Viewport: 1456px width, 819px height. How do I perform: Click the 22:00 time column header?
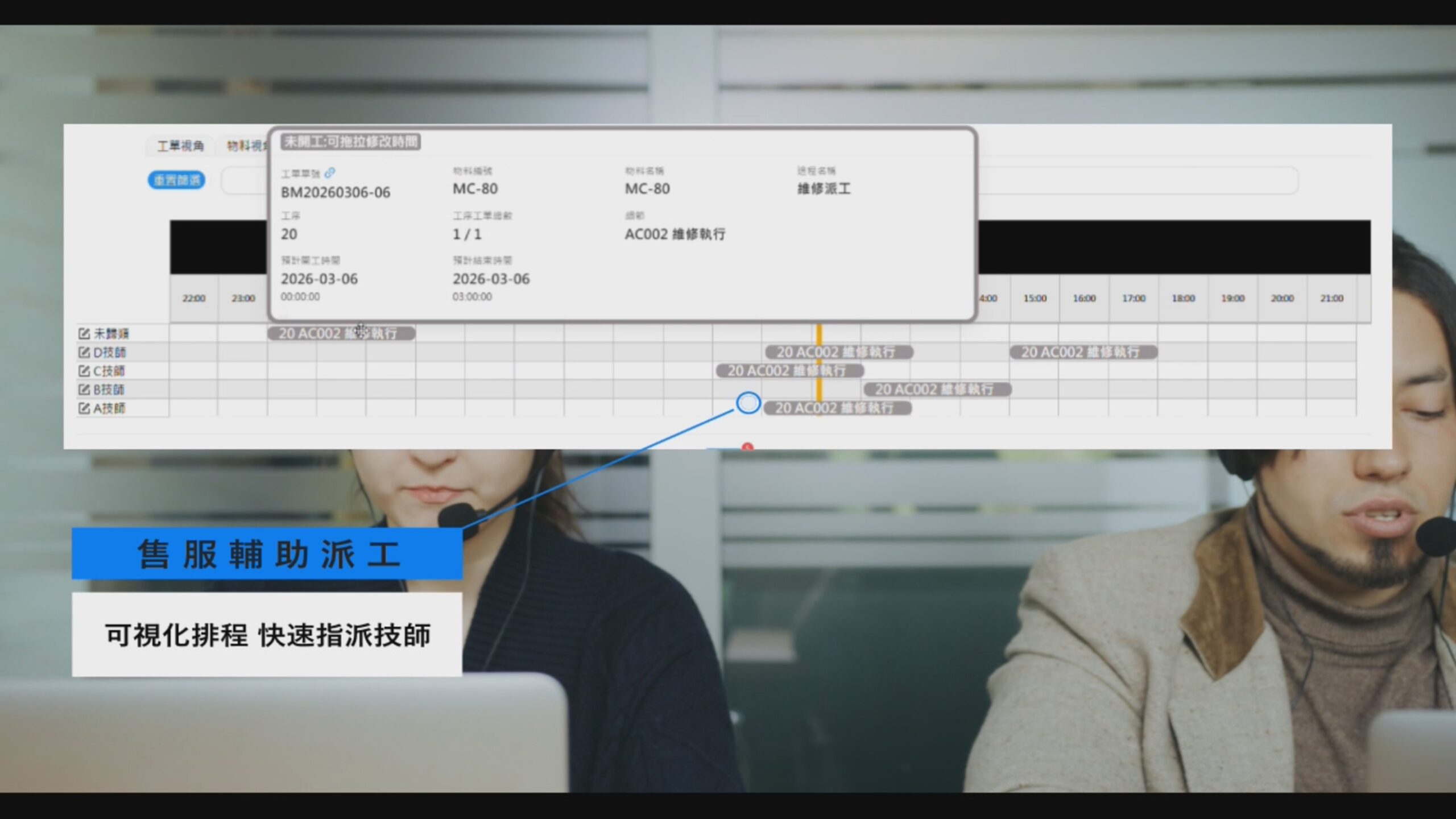194,298
